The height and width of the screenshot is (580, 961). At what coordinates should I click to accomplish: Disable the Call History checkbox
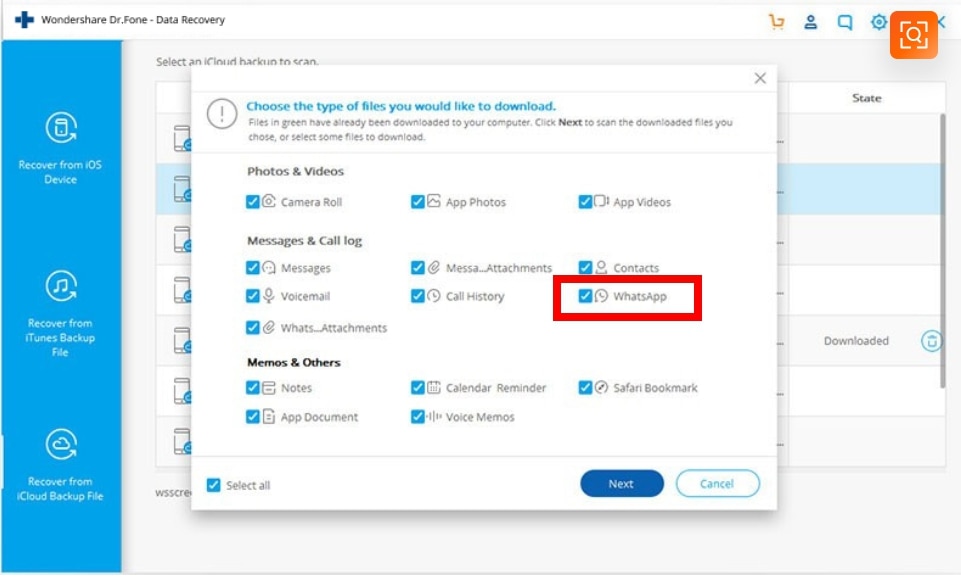tap(418, 296)
